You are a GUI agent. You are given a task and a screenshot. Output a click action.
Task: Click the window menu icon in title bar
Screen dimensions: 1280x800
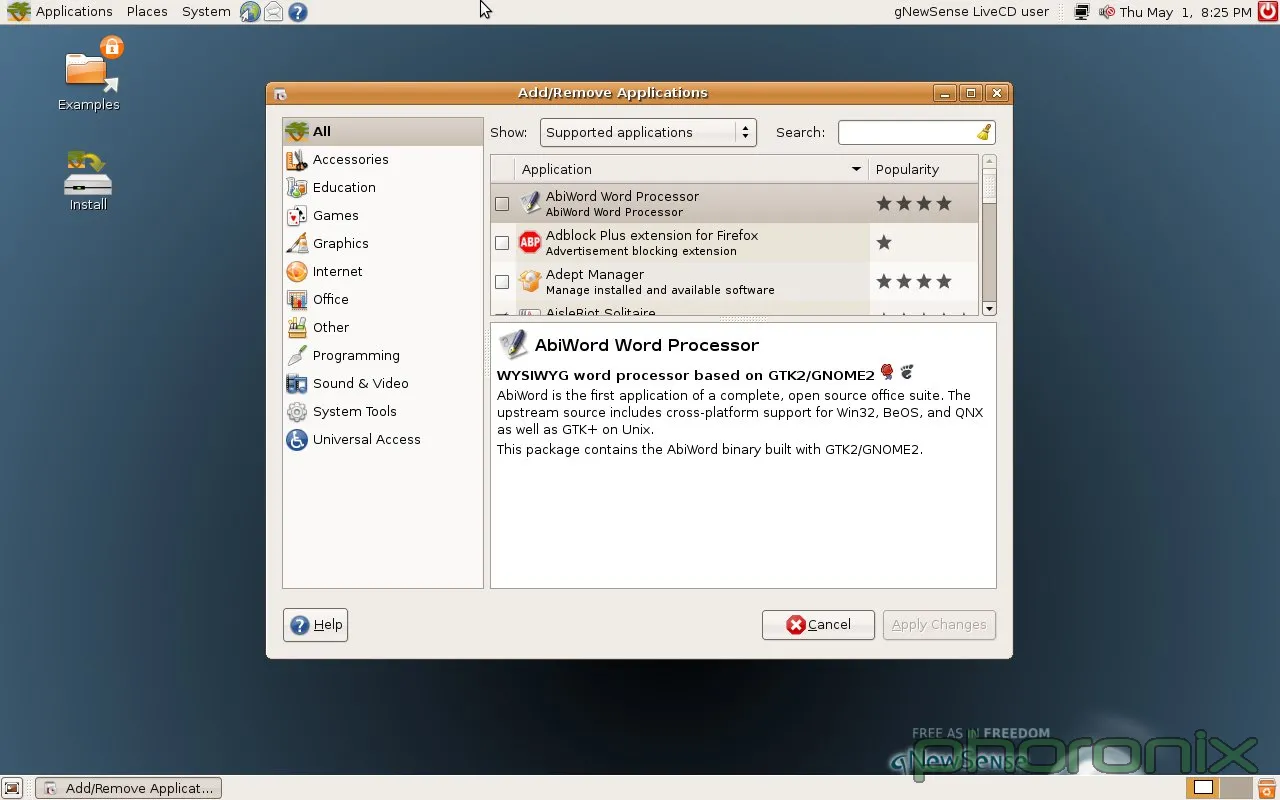[280, 94]
